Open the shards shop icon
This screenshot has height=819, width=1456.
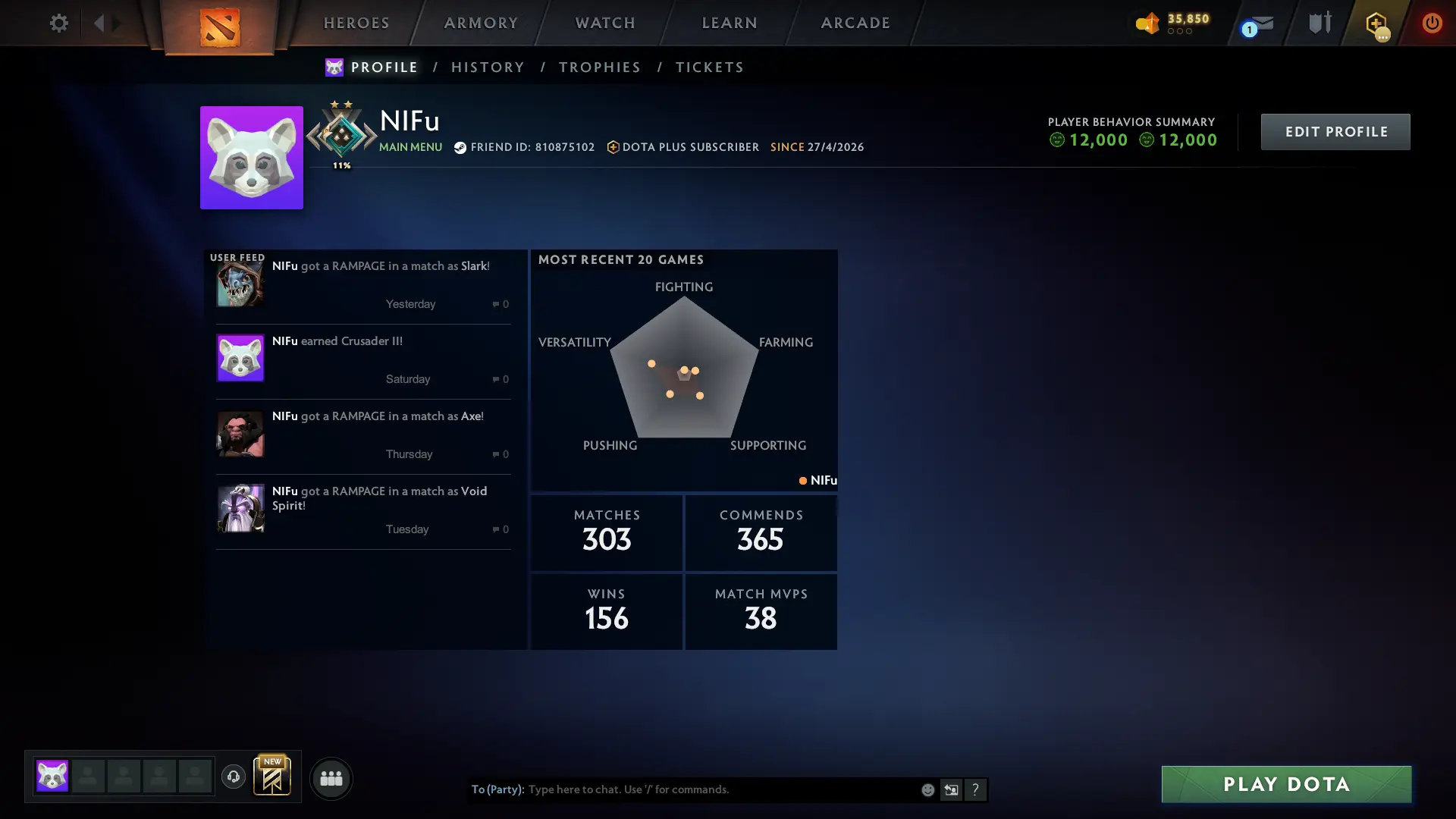(1147, 23)
